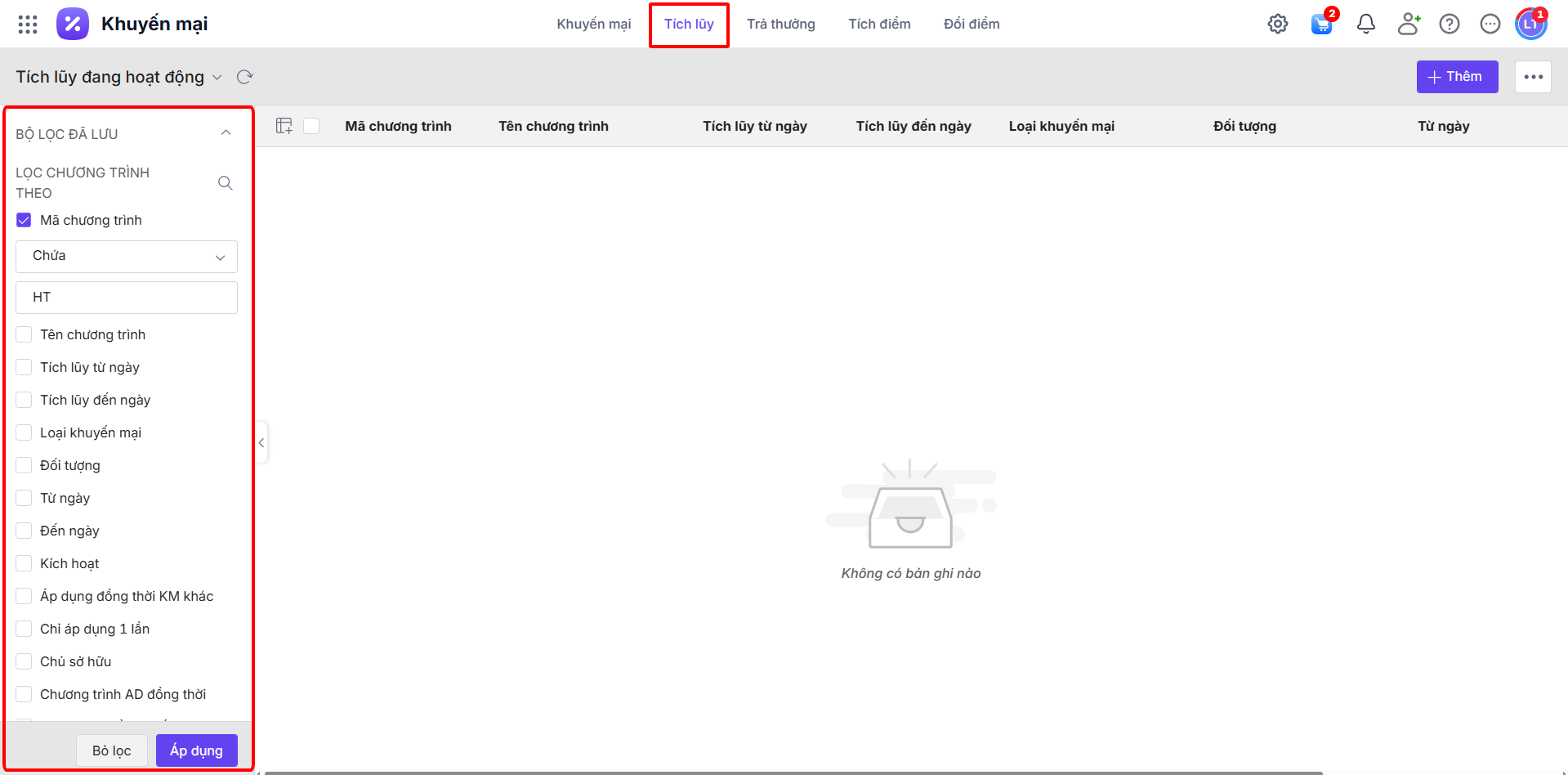Open the shopping cart icon

[1321, 25]
